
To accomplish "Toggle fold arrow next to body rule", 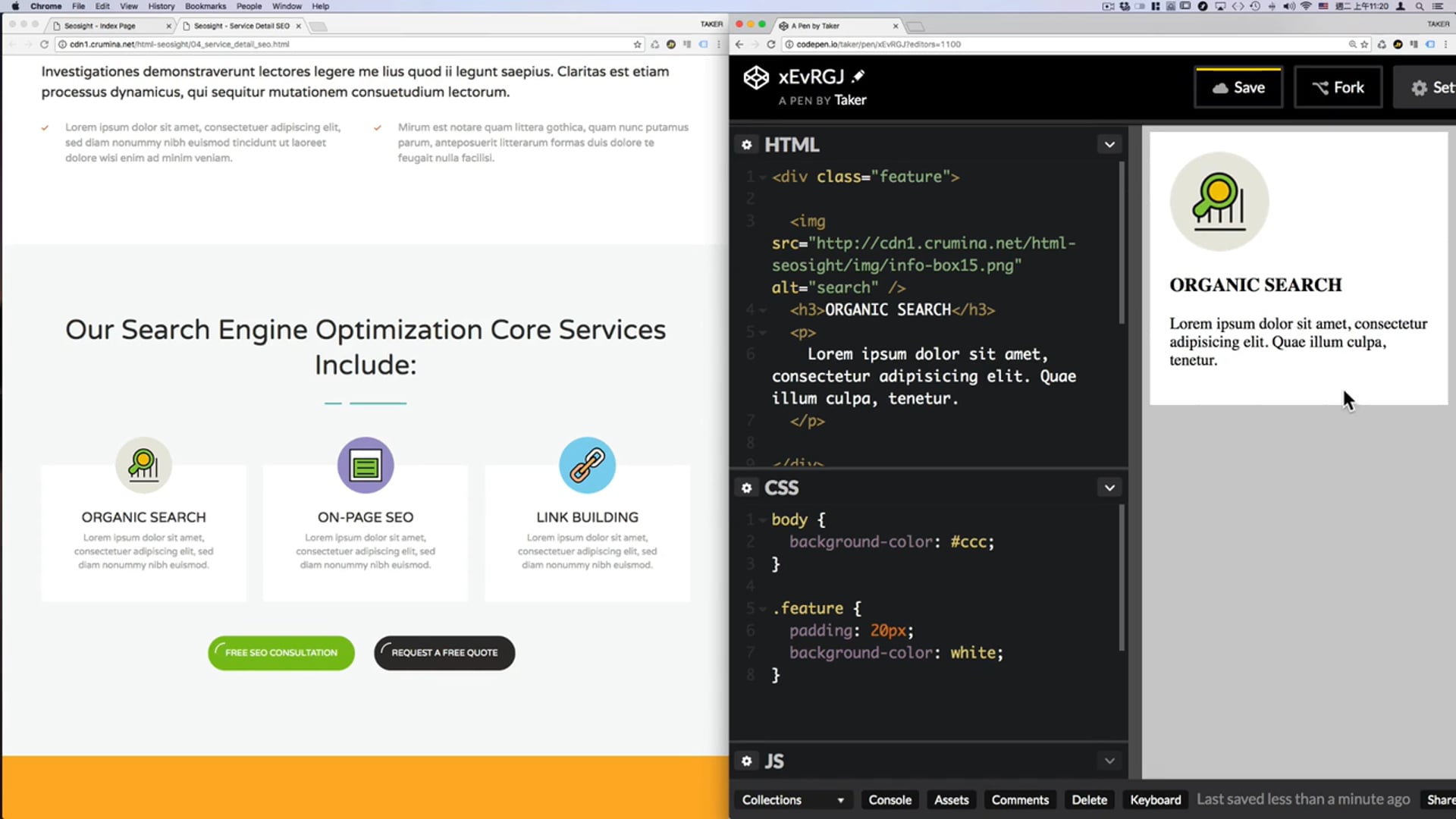I will pyautogui.click(x=763, y=519).
